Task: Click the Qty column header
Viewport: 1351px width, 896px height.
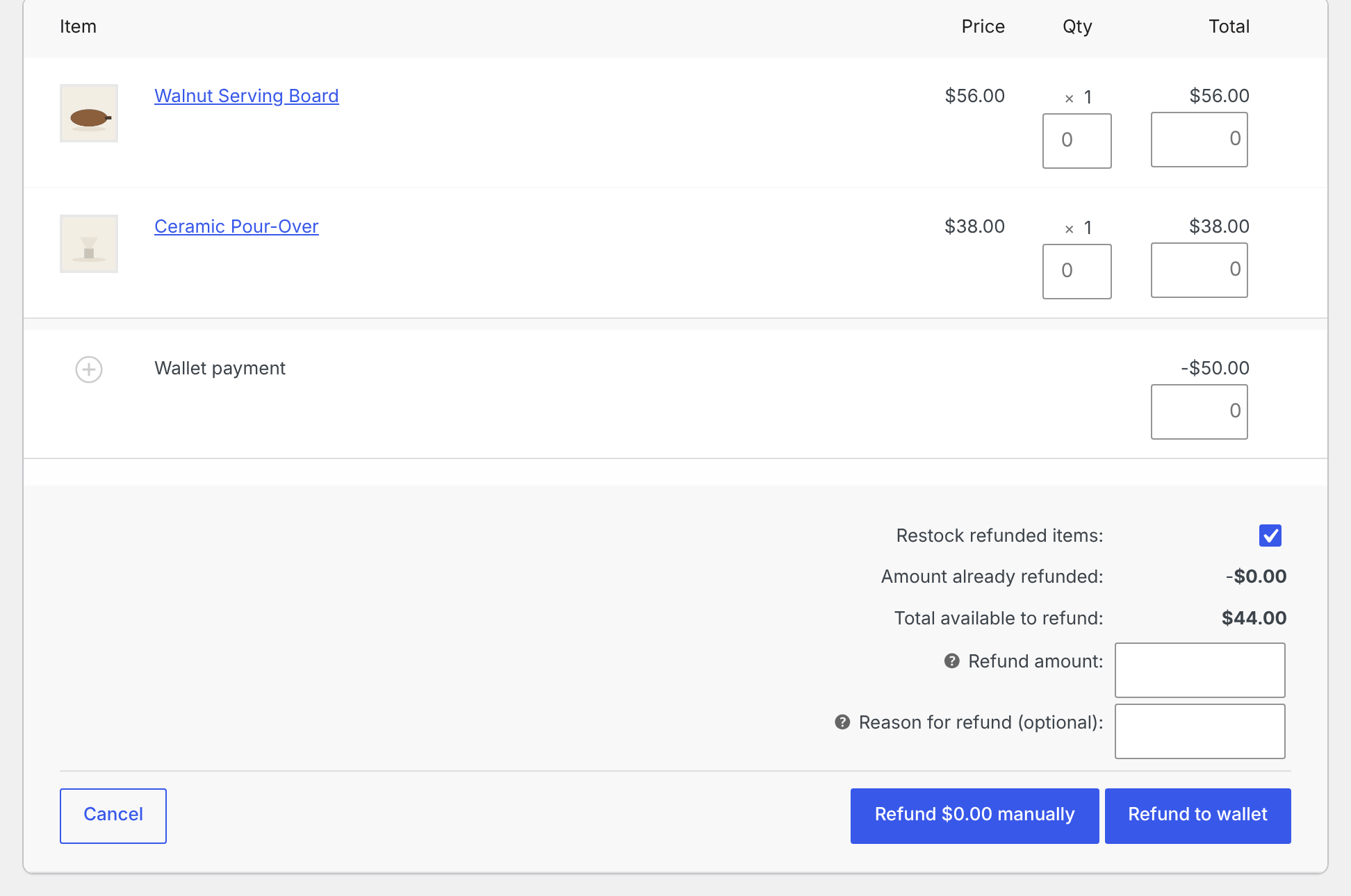Action: click(x=1077, y=26)
